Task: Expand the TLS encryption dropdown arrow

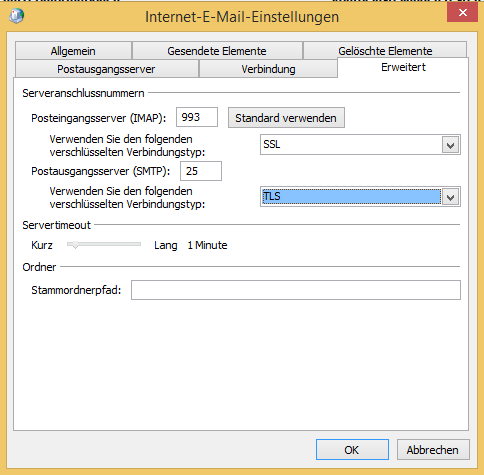Action: coord(451,197)
